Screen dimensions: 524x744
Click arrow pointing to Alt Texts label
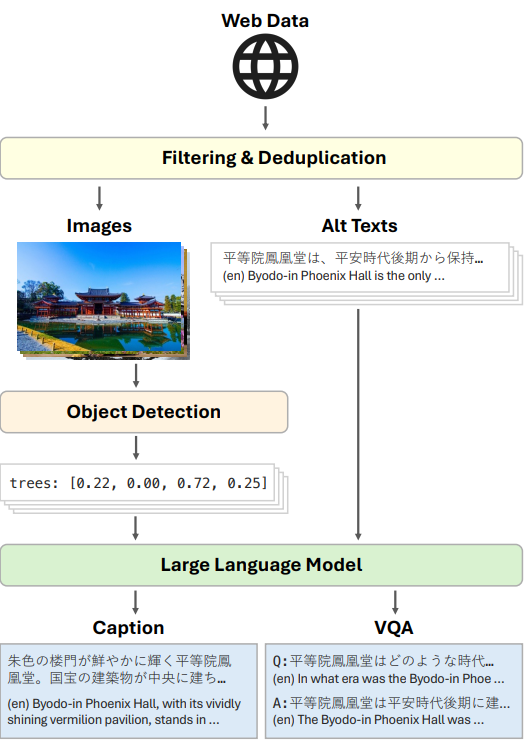point(358,198)
